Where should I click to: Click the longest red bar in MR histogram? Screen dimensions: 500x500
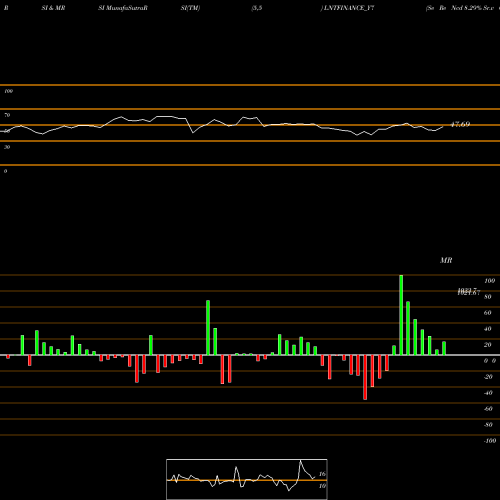click(x=365, y=377)
